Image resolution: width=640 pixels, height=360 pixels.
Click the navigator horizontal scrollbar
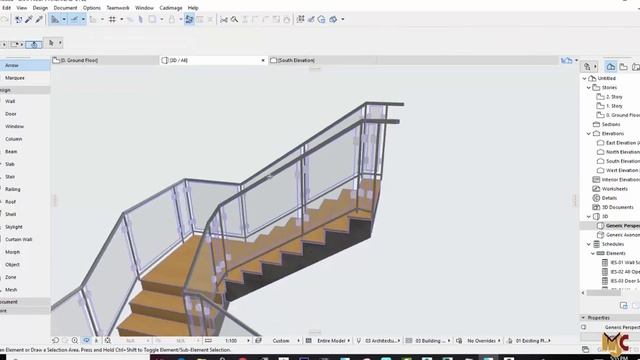pyautogui.click(x=603, y=293)
